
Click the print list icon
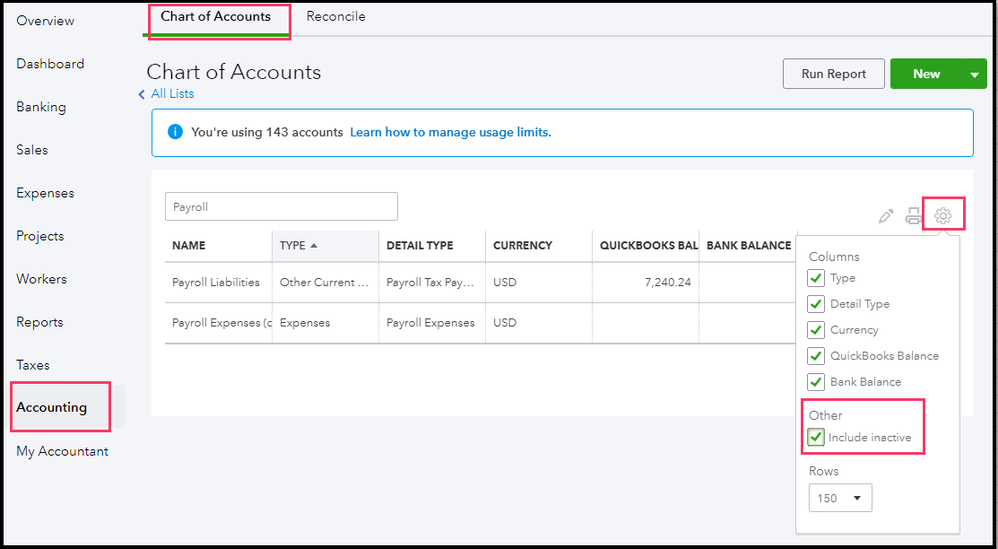coord(913,216)
